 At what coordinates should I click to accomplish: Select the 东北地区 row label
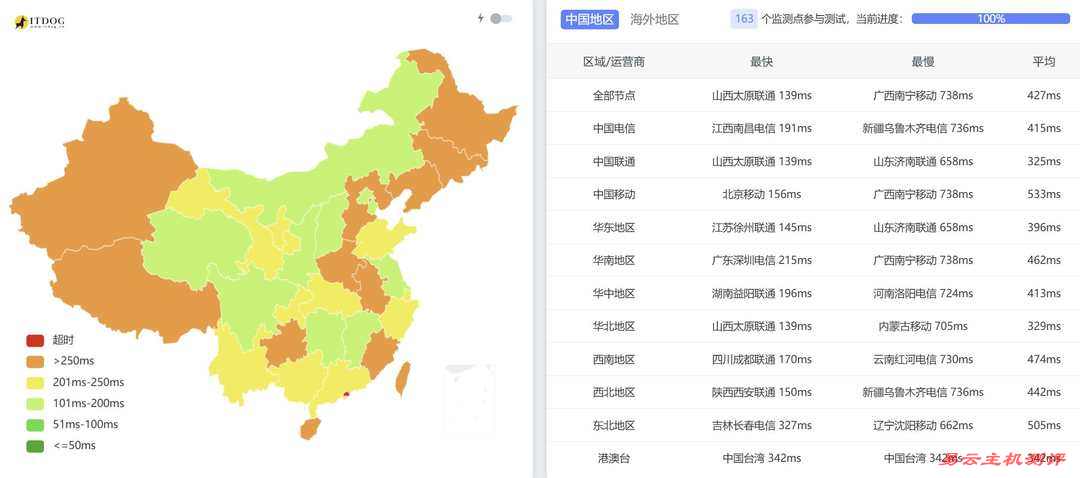click(614, 426)
